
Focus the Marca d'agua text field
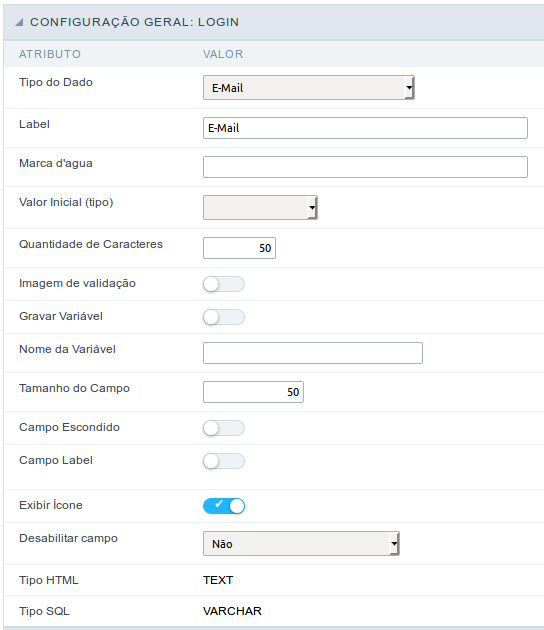click(365, 167)
